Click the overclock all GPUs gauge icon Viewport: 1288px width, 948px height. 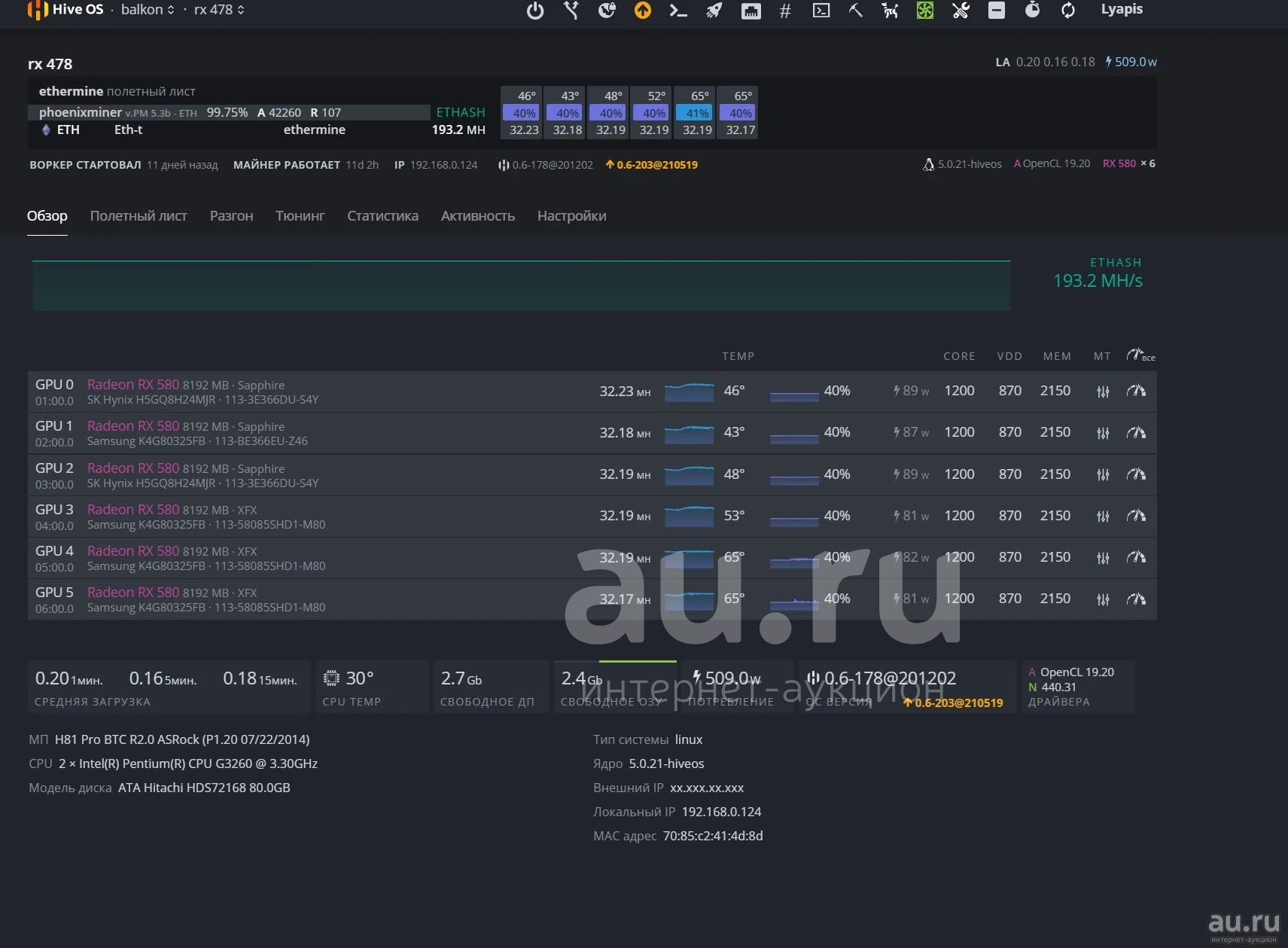(1140, 355)
